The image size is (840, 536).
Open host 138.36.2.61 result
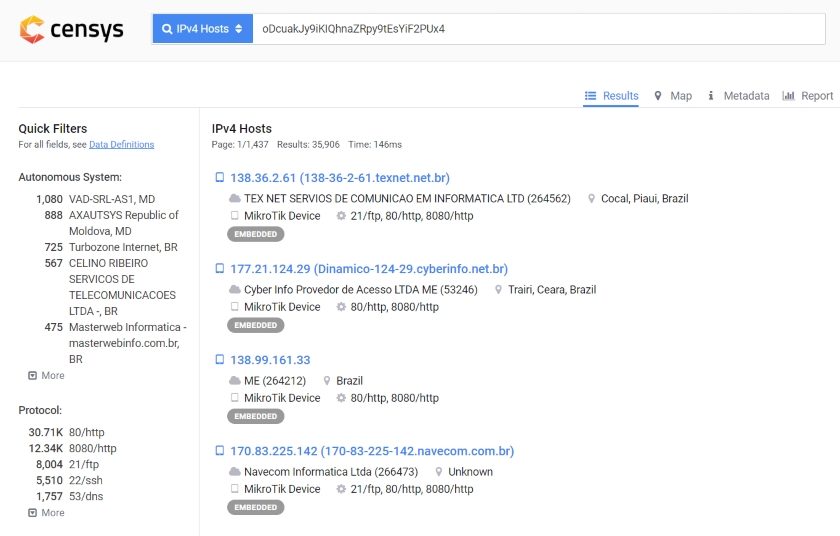[340, 178]
